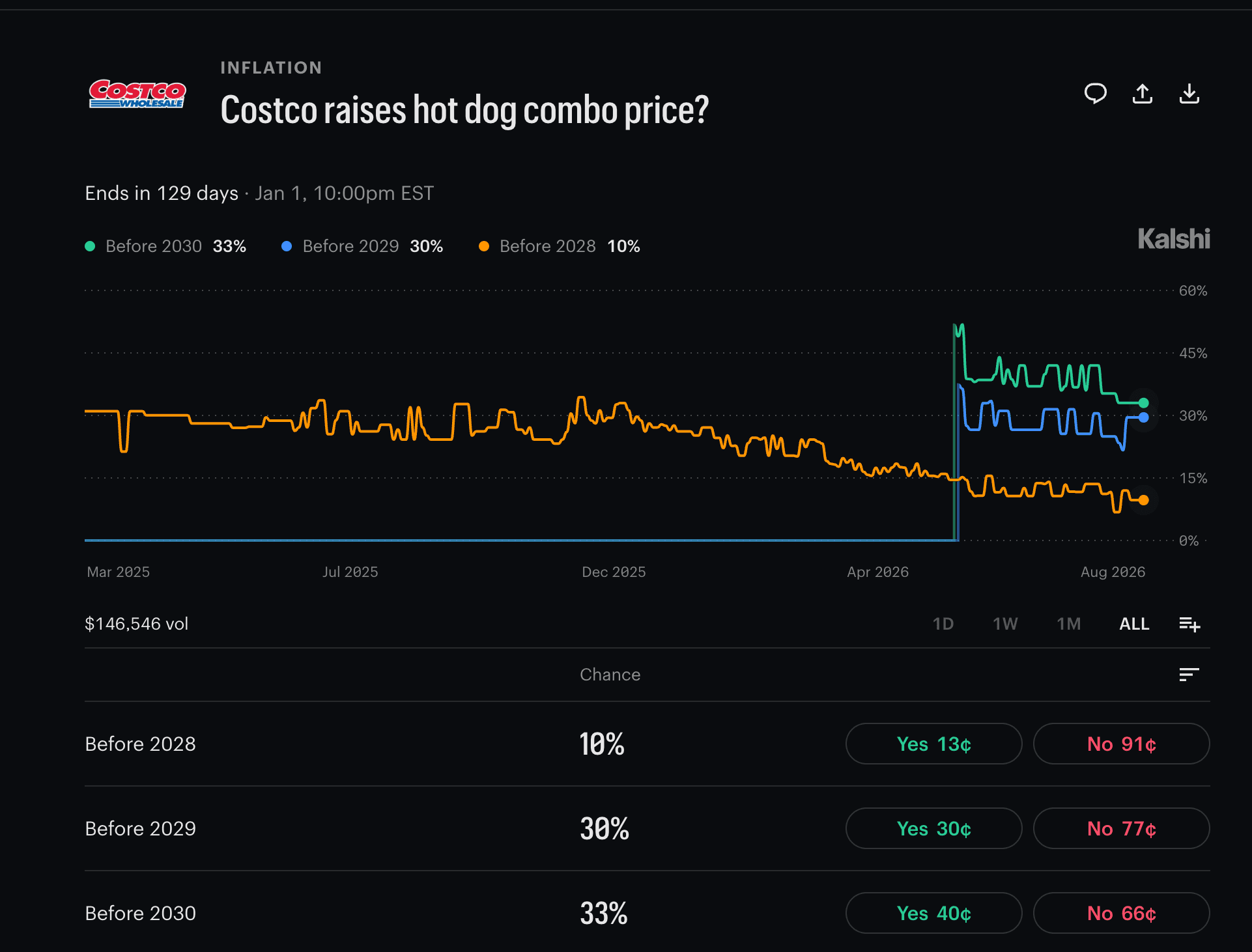Click the $146,546 vol text
This screenshot has height=952, width=1252.
point(136,624)
